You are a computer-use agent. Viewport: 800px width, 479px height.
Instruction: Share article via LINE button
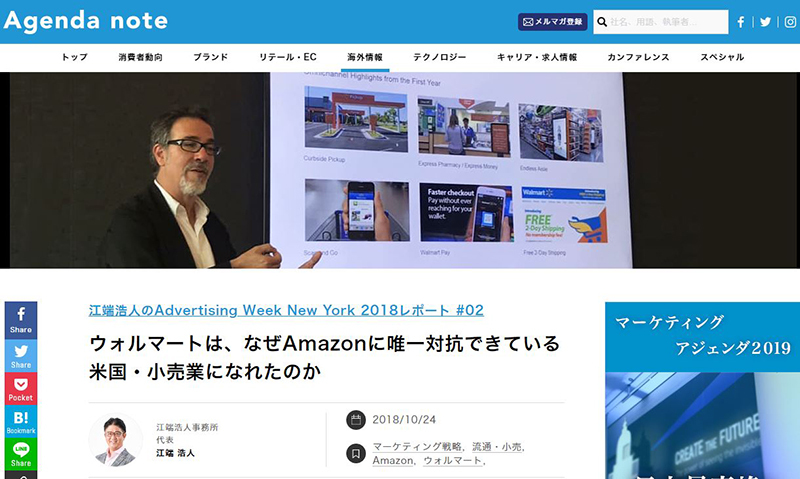click(x=20, y=453)
